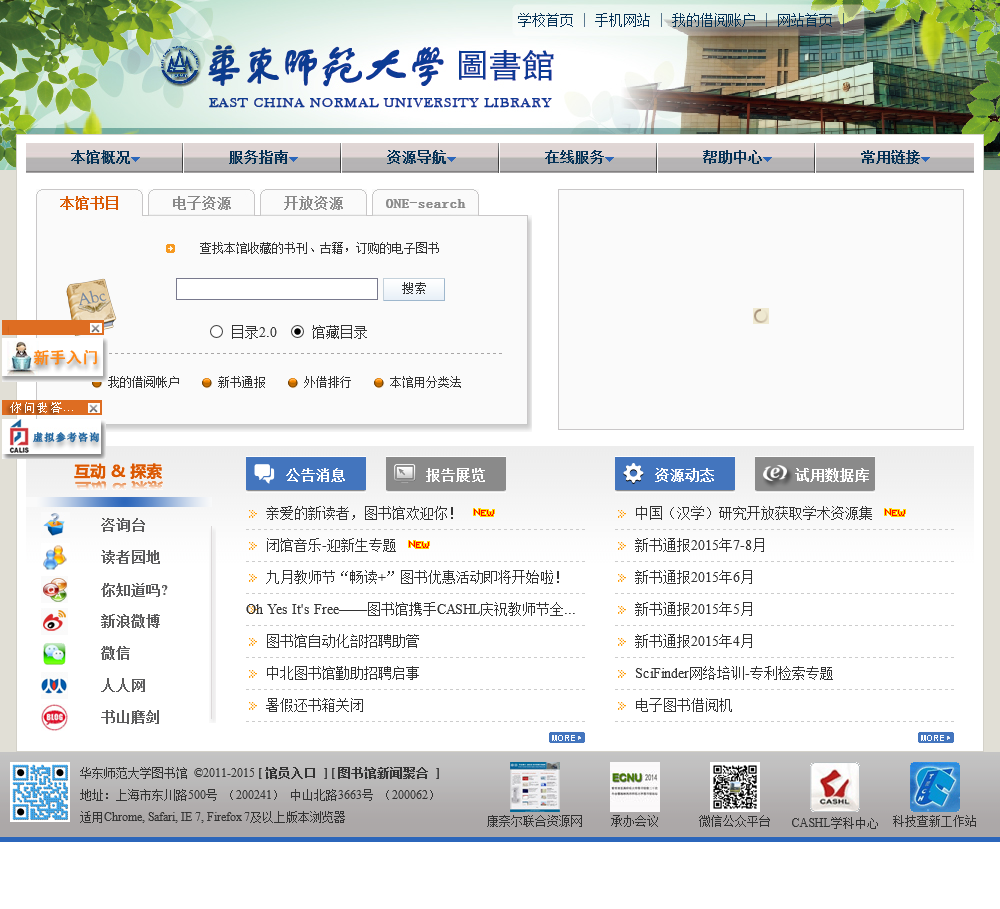
Task: Expand the 本馆概况 dropdown menu
Action: [105, 158]
